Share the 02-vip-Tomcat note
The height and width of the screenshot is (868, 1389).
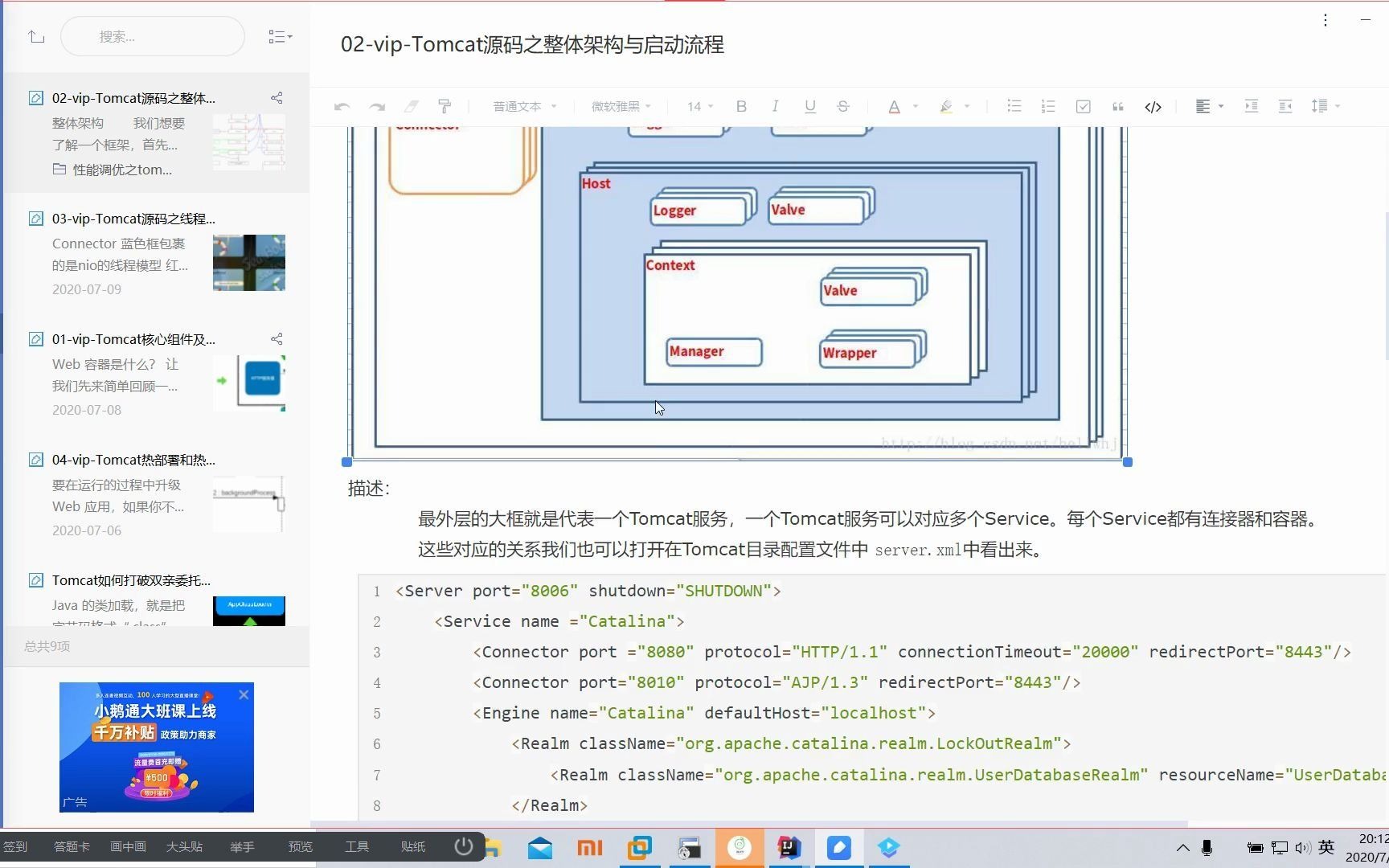point(277,98)
